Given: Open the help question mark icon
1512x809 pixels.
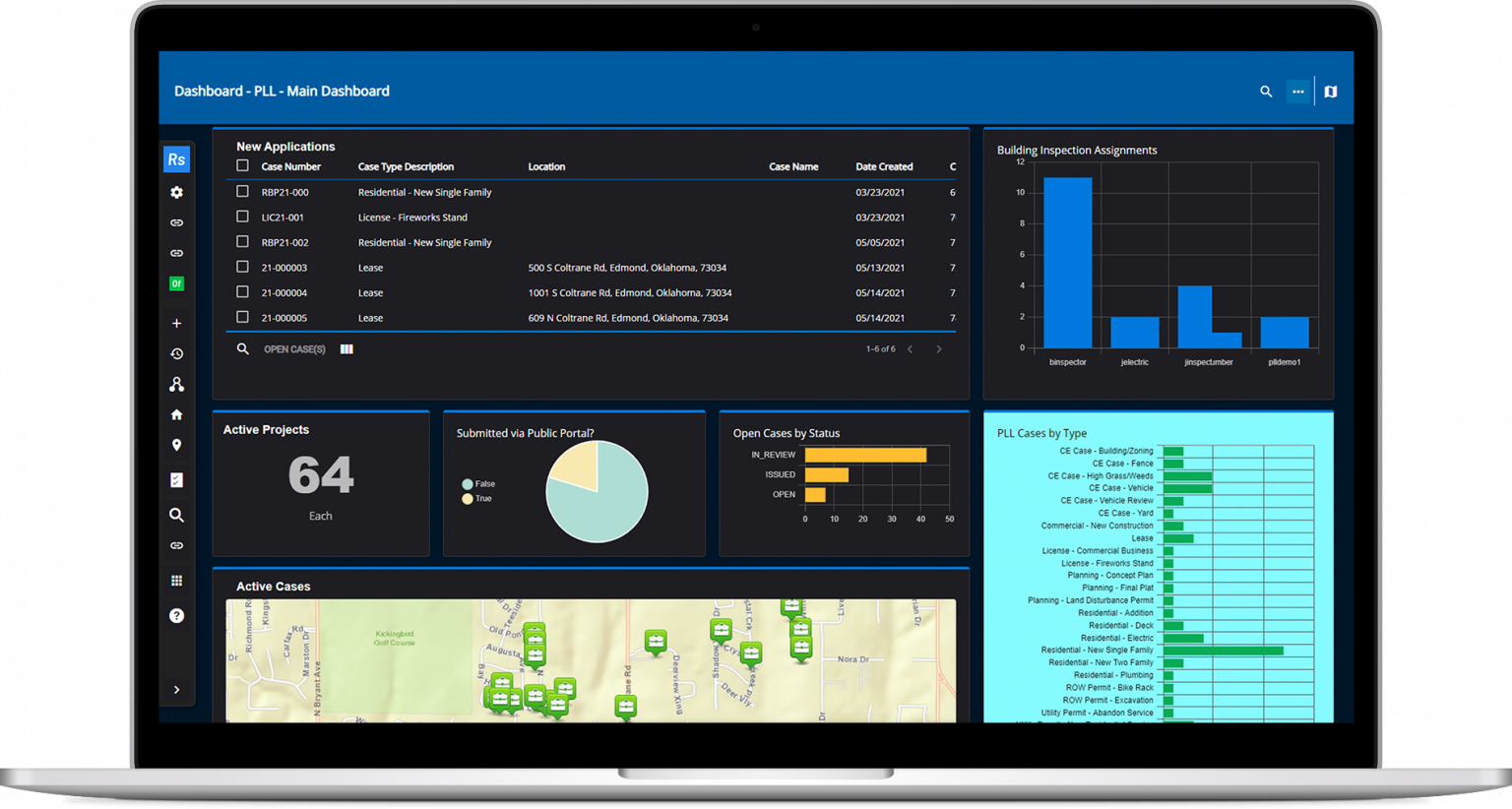Looking at the screenshot, I should pos(176,615).
